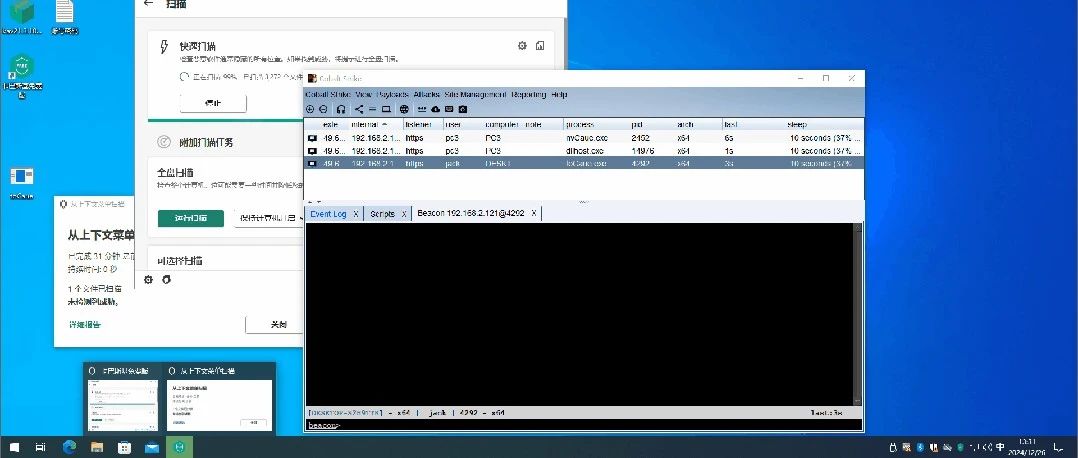Open the Help menu in Cobalt Strike
The width and height of the screenshot is (1078, 458).
coord(560,94)
